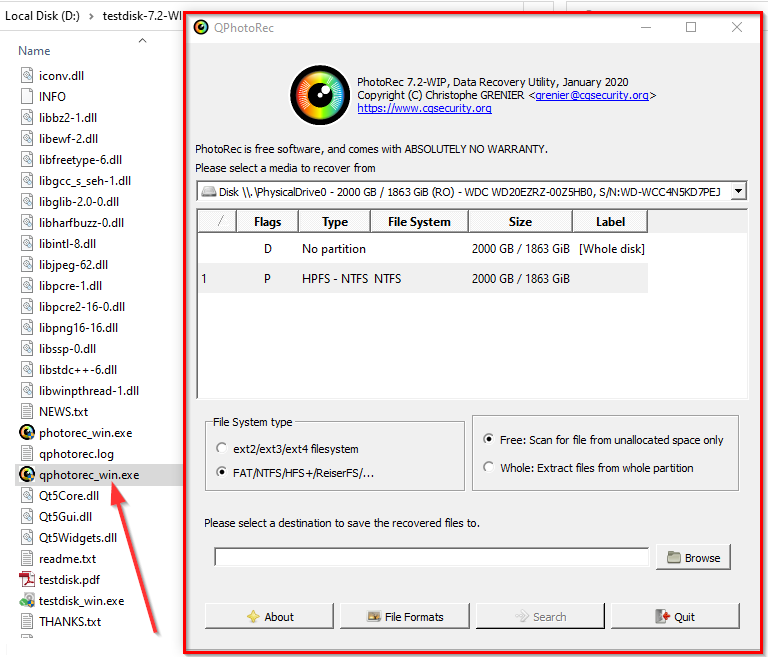
Task: Select the libpcre2-16-0.dll file name
Action: [82, 307]
